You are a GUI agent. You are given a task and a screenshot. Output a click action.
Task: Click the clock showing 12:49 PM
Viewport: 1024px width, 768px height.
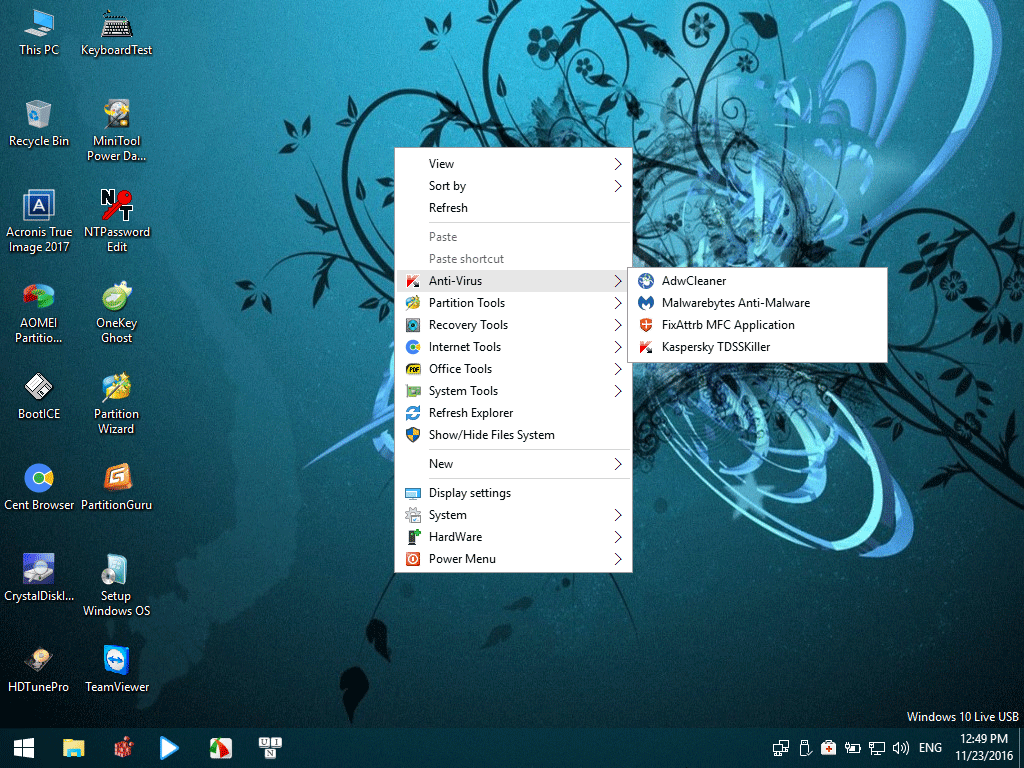(984, 739)
